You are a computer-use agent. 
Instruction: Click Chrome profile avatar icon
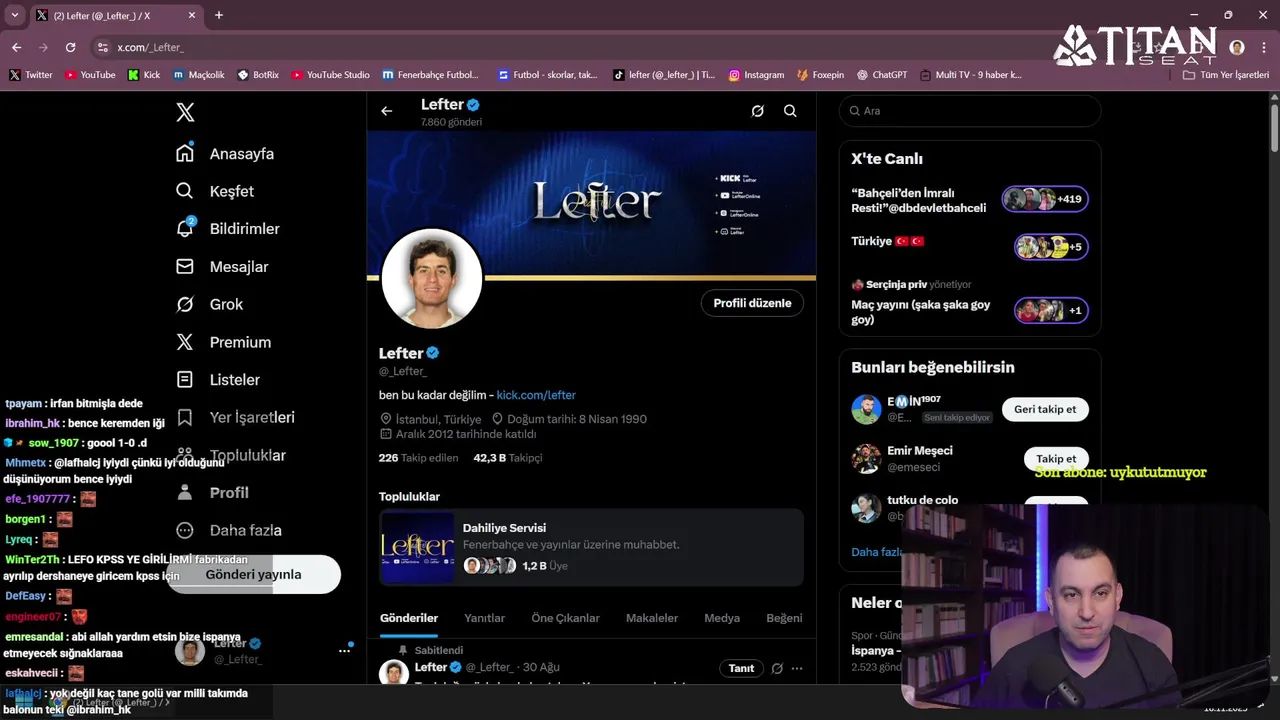1237,47
